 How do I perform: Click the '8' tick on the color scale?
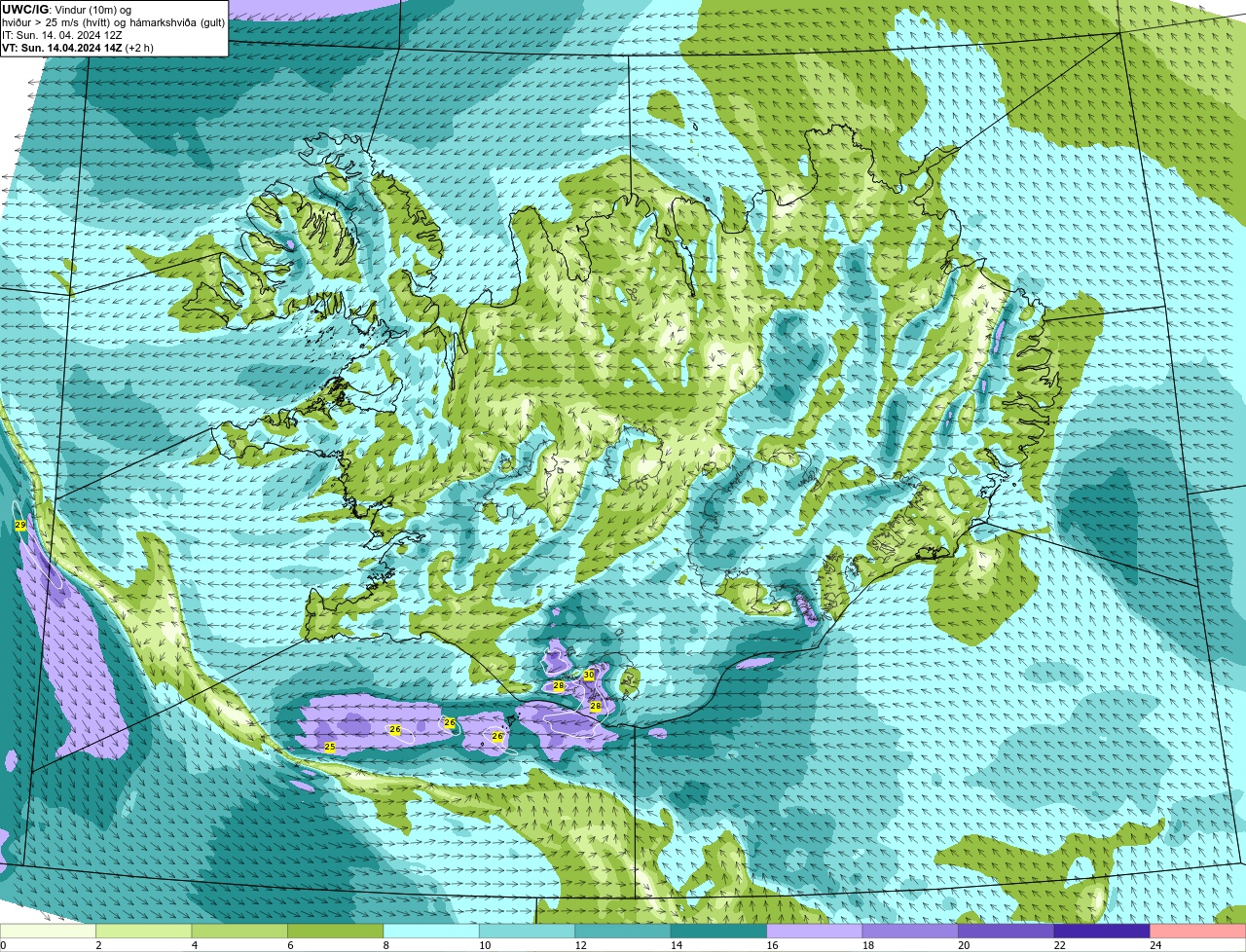click(385, 945)
